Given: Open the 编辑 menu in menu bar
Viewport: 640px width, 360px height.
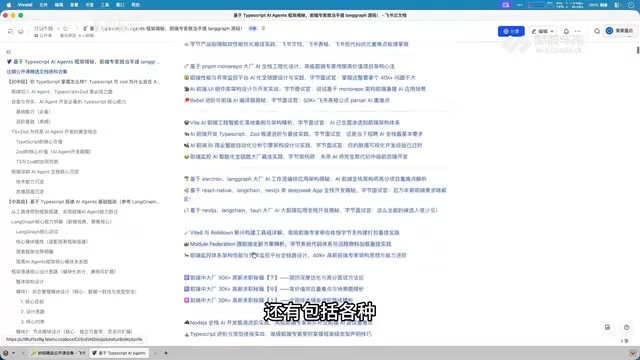Looking at the screenshot, I should click(59, 5).
